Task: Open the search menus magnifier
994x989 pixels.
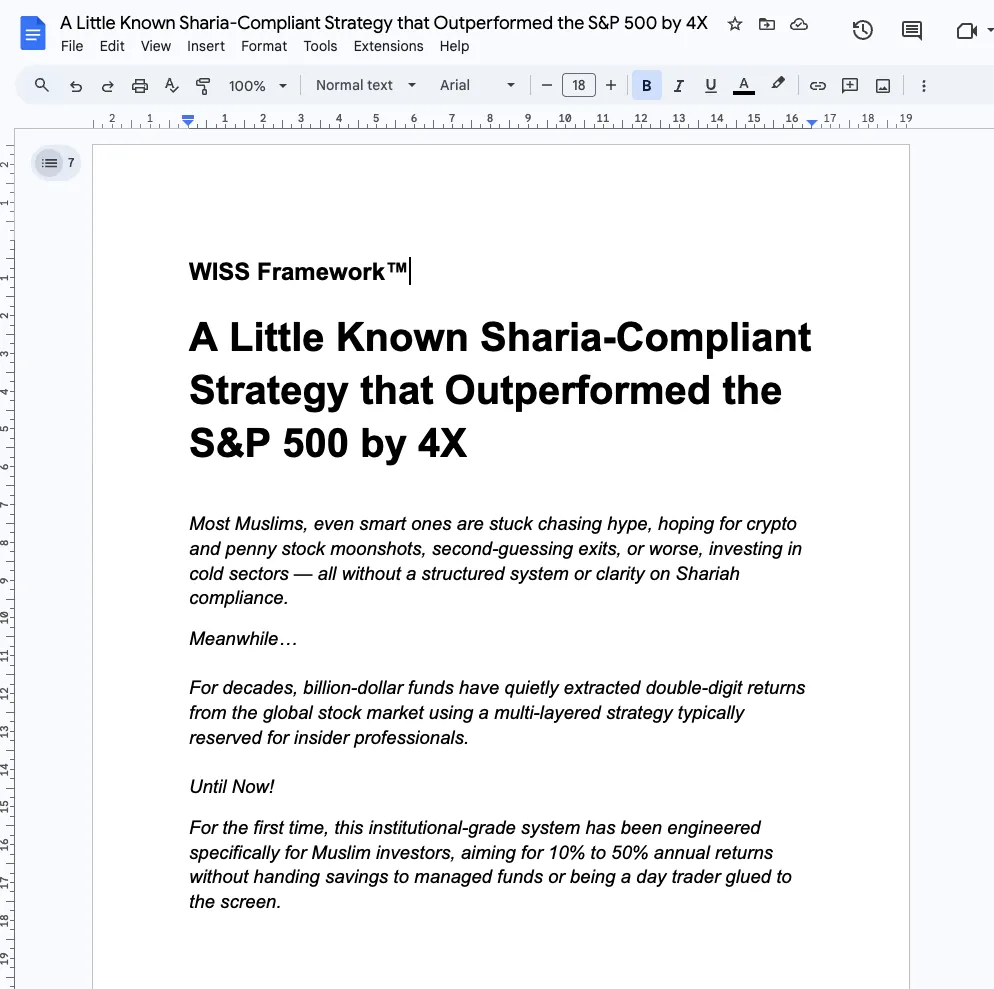Action: coord(42,85)
